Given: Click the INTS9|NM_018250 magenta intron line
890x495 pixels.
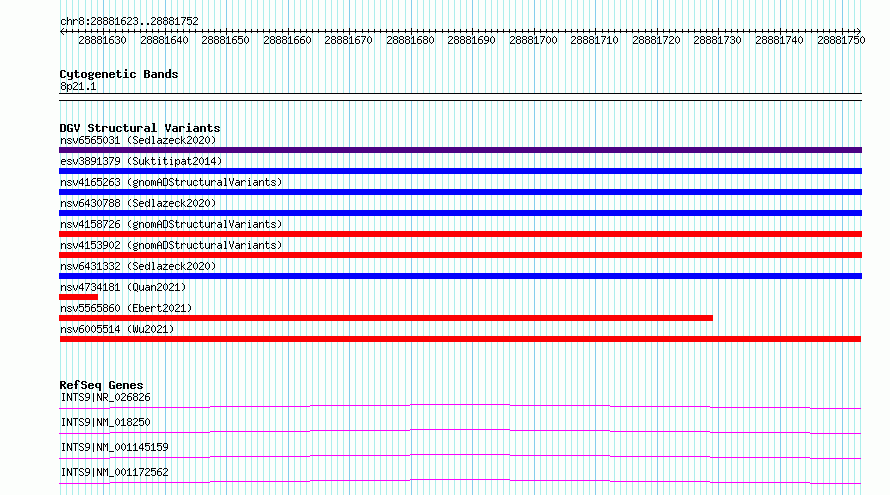Looking at the screenshot, I should coord(460,431).
